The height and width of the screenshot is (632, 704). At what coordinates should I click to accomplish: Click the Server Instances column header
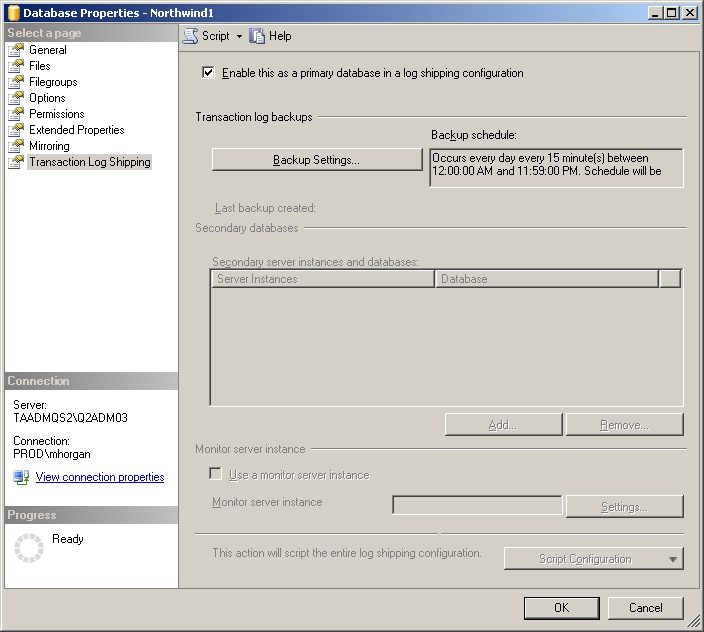coord(323,279)
